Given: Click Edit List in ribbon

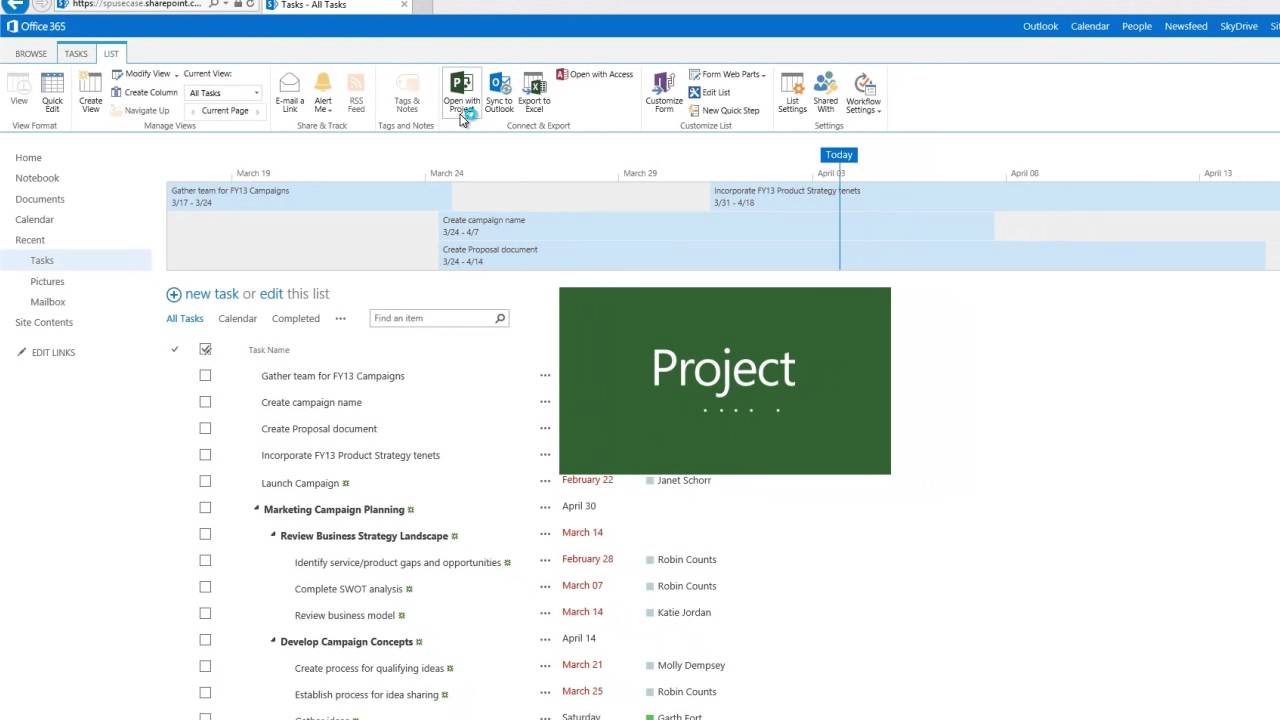Looking at the screenshot, I should tap(709, 92).
